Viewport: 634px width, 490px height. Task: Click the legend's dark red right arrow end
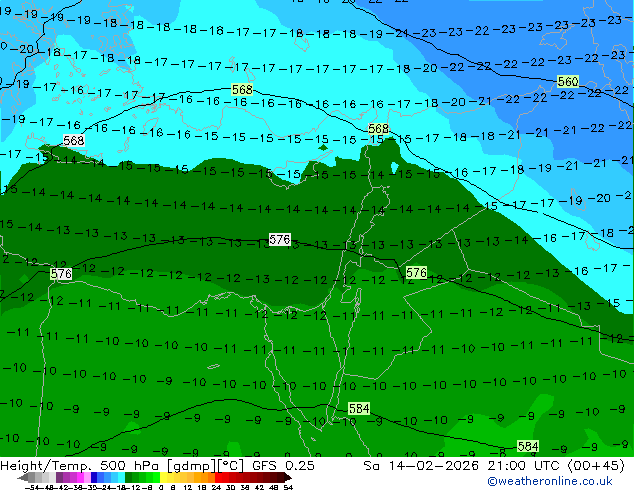pyautogui.click(x=287, y=477)
